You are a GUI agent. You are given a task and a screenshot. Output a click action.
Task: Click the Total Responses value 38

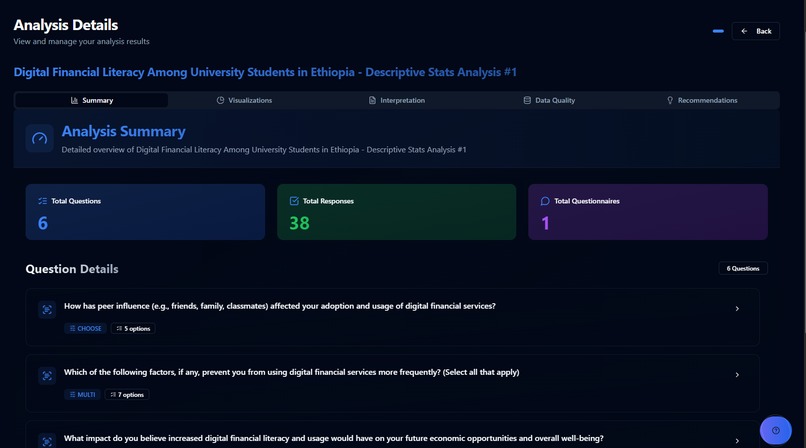coord(299,223)
